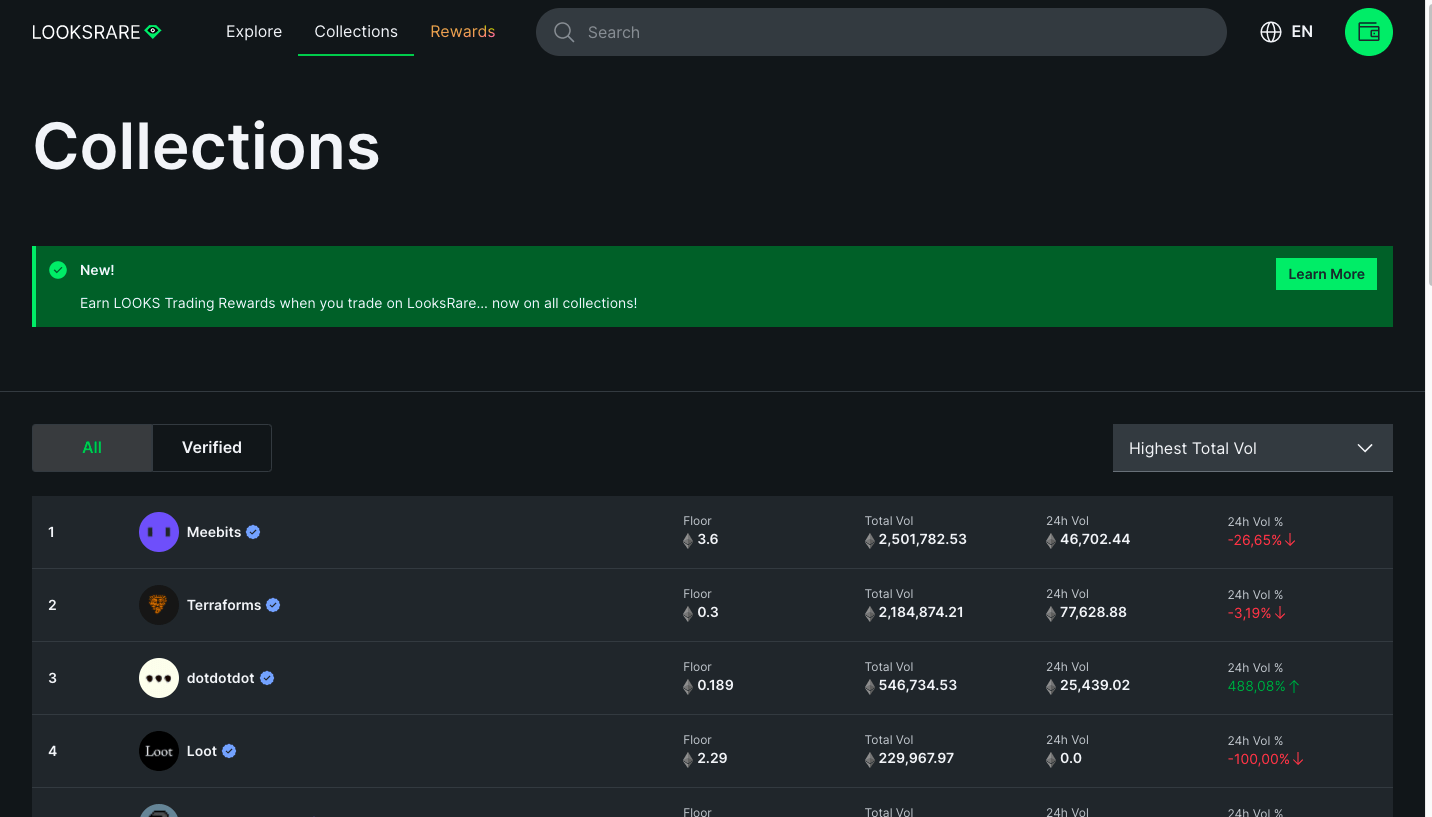
Task: Open the wallet connect button
Action: (x=1368, y=32)
